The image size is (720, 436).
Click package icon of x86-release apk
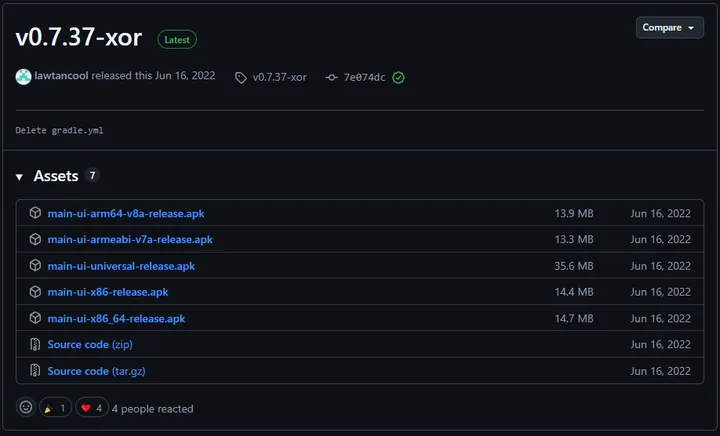tap(35, 291)
